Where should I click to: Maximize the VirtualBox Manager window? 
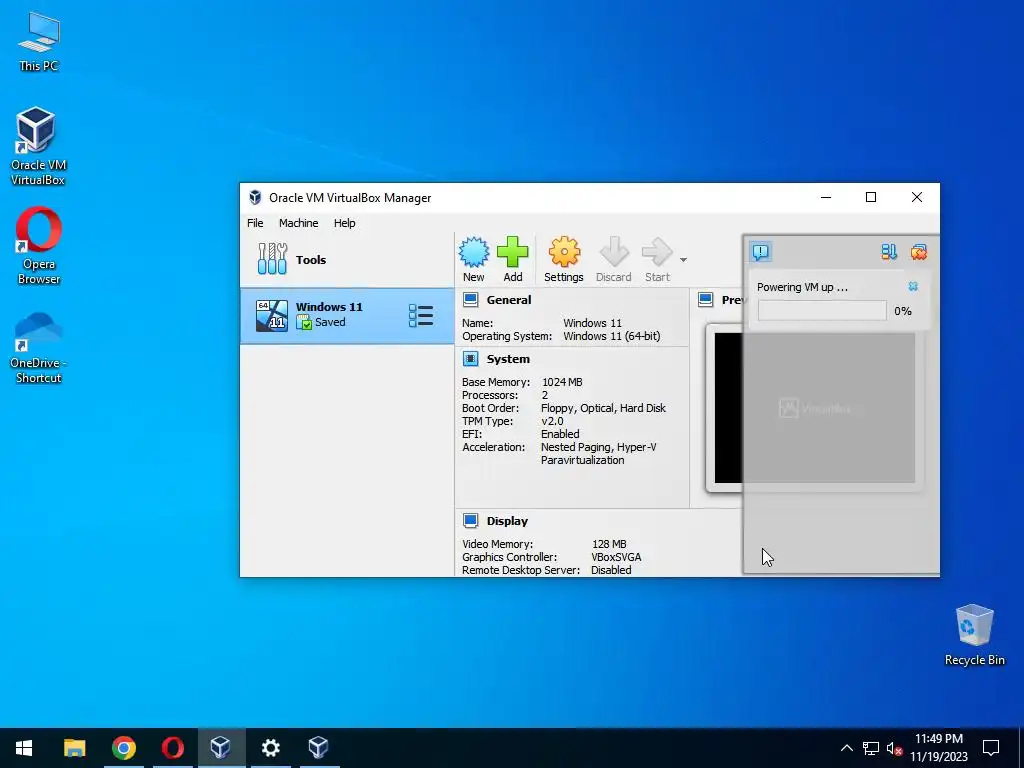871,197
